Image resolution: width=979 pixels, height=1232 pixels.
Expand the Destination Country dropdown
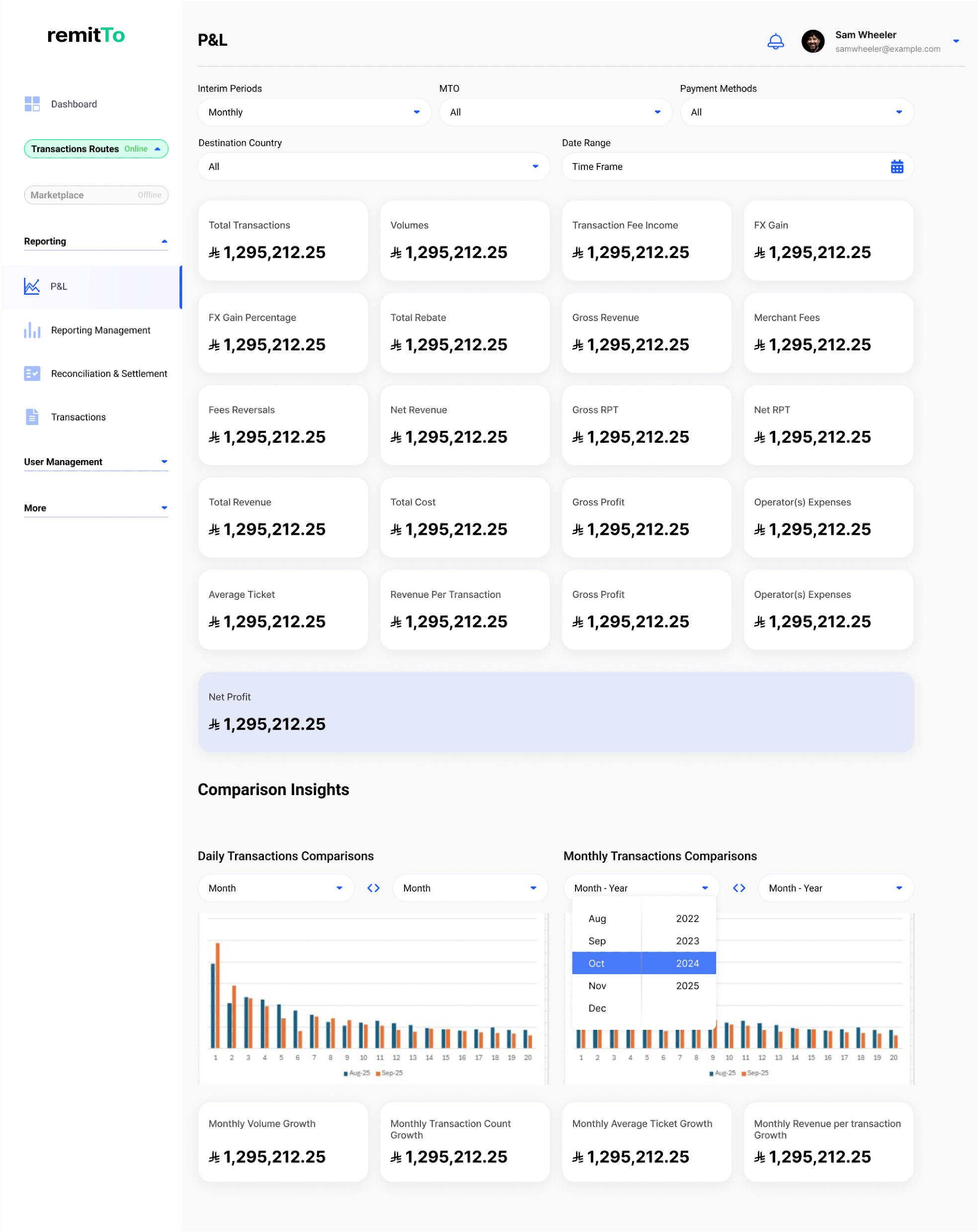(x=373, y=167)
